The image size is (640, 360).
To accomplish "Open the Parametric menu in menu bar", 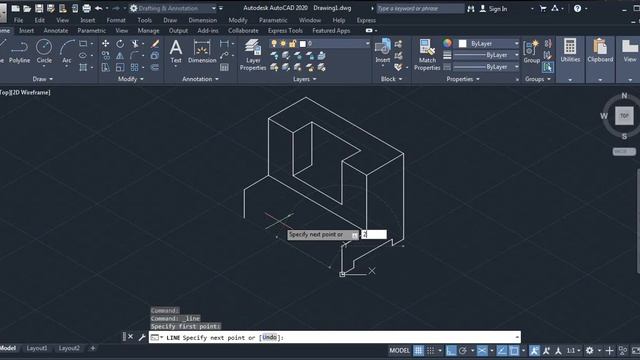I will click(273, 20).
